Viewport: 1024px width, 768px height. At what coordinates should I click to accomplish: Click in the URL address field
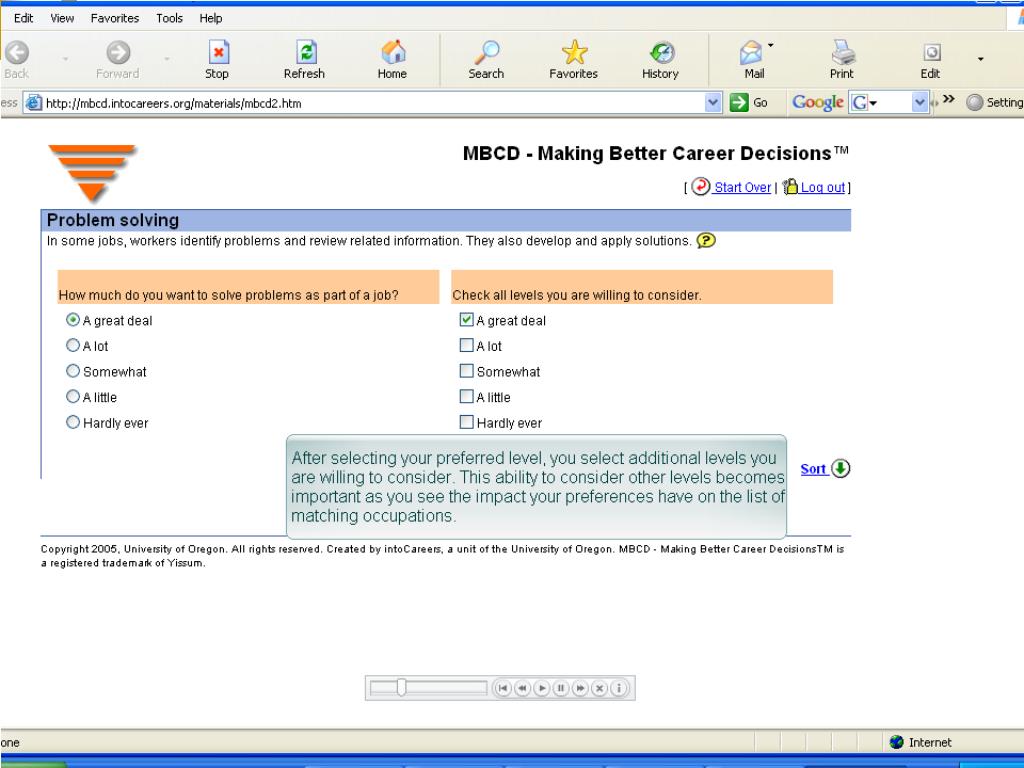[x=374, y=103]
